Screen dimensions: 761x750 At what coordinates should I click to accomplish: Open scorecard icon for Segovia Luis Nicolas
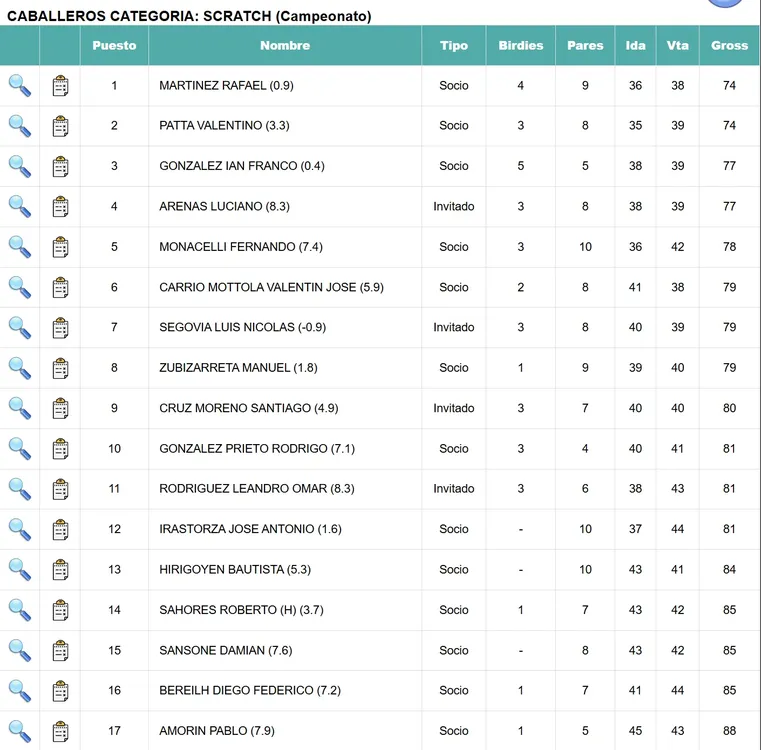point(60,328)
